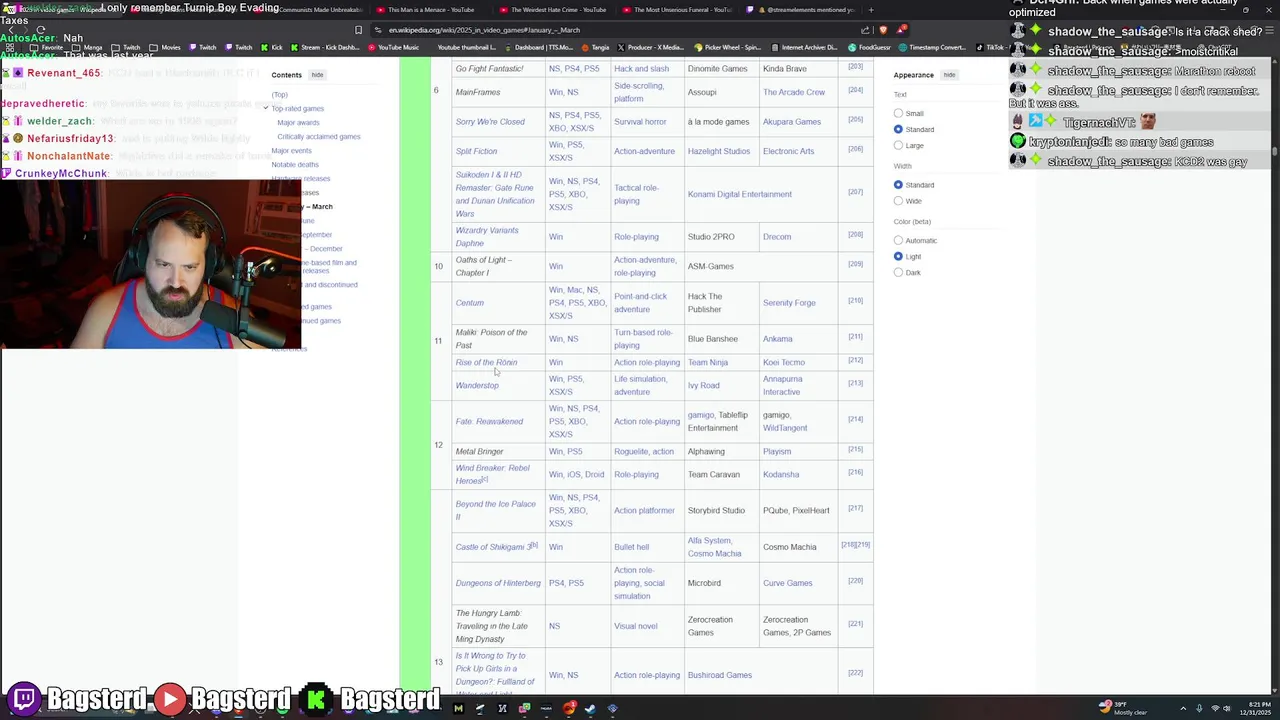The height and width of the screenshot is (720, 1280).
Task: Hide the Appearance panel
Action: pos(949,75)
